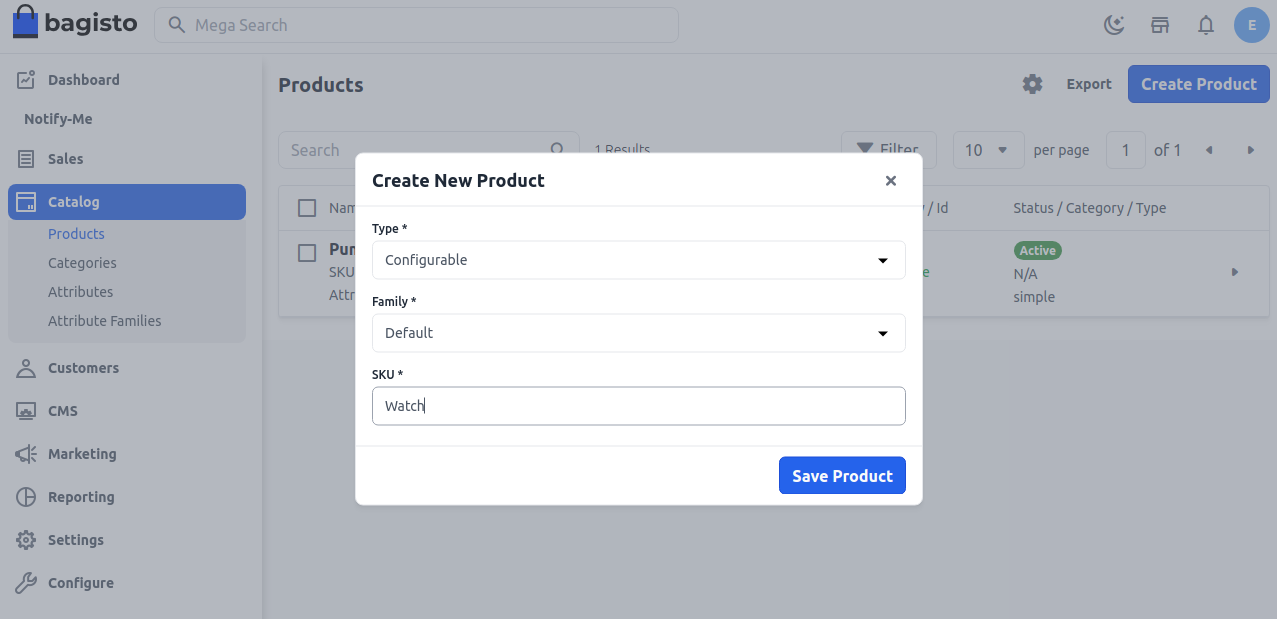1277x619 pixels.
Task: Click the Marketing megaphone icon
Action: [x=27, y=454]
